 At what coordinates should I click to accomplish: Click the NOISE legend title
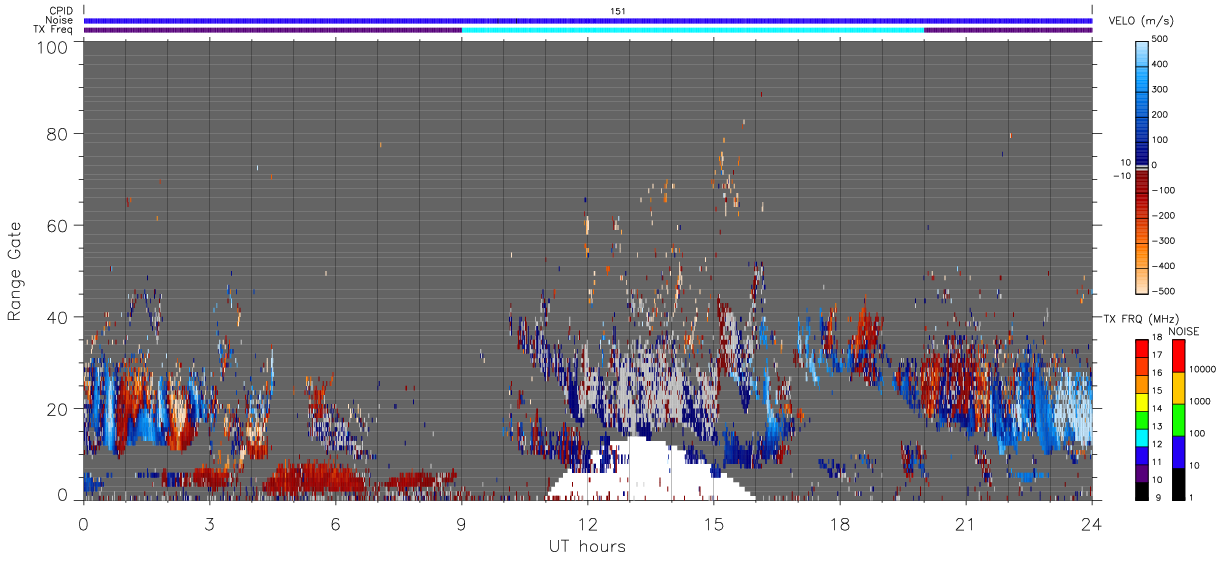(1184, 331)
